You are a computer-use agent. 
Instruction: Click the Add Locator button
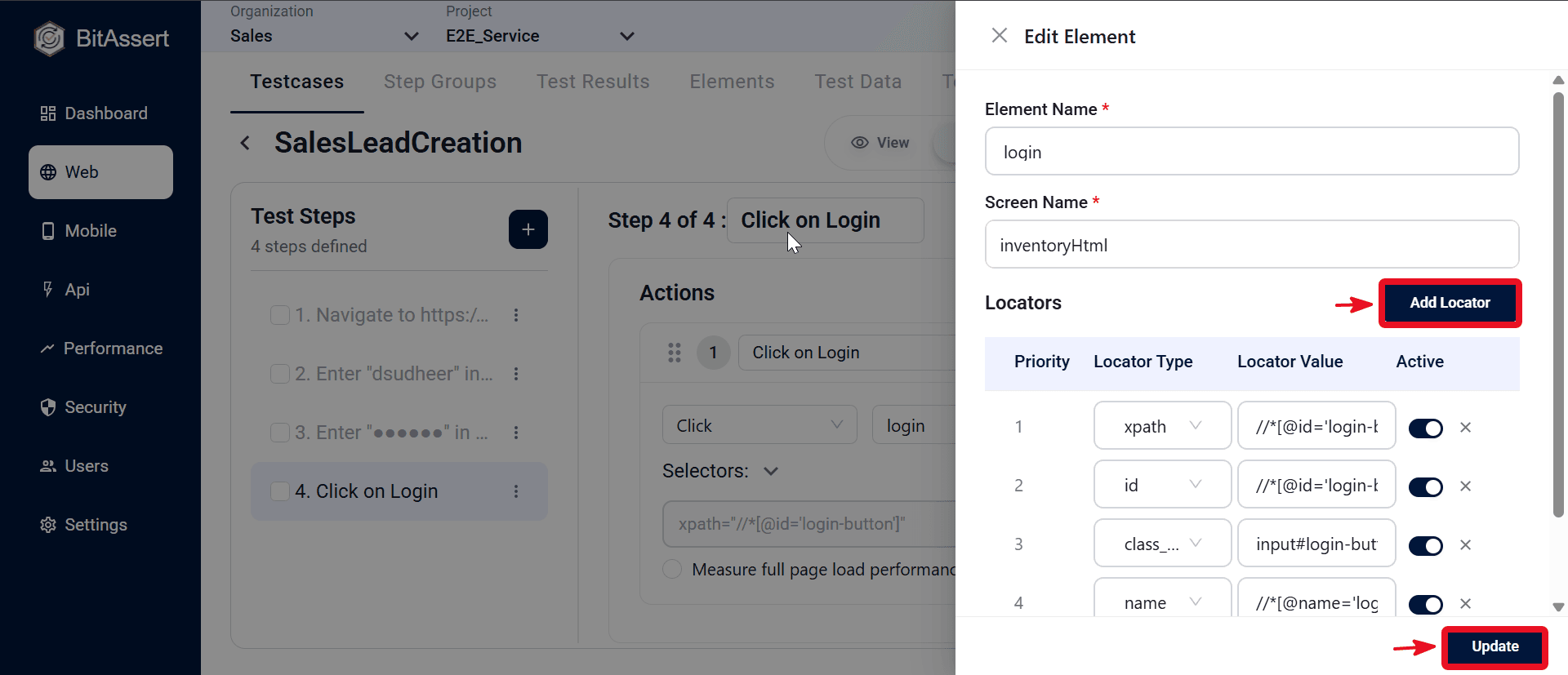(1450, 303)
